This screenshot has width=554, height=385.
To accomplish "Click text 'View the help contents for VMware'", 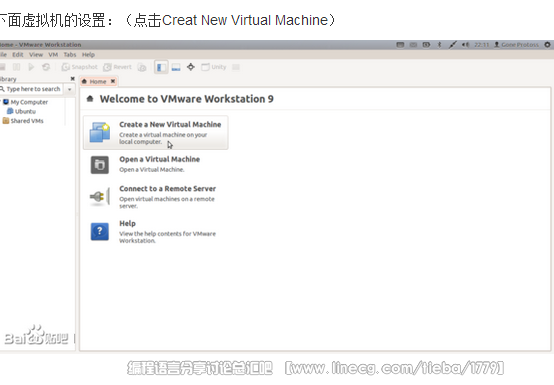I will click(167, 234).
